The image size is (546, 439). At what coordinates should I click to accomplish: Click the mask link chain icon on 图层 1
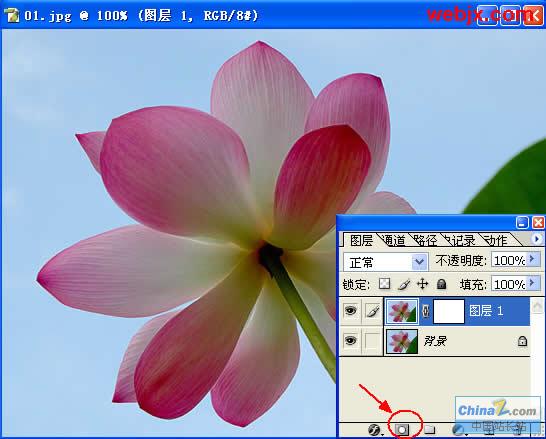[426, 311]
